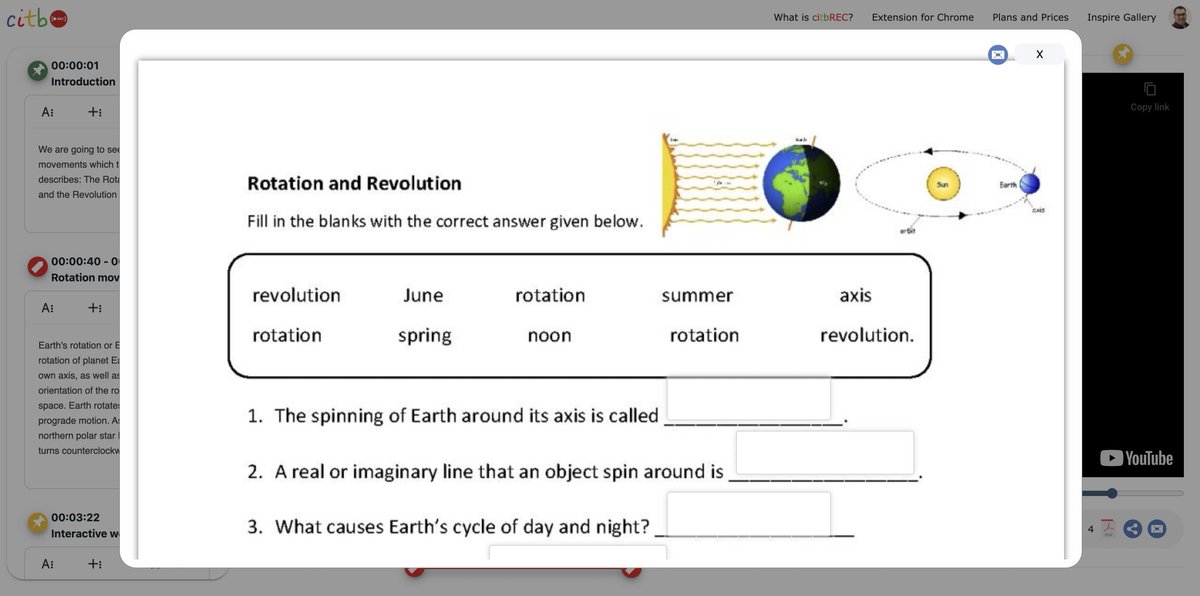Screen dimensions: 1200x596
Task: Click the blue share icon below video
Action: 1133,529
